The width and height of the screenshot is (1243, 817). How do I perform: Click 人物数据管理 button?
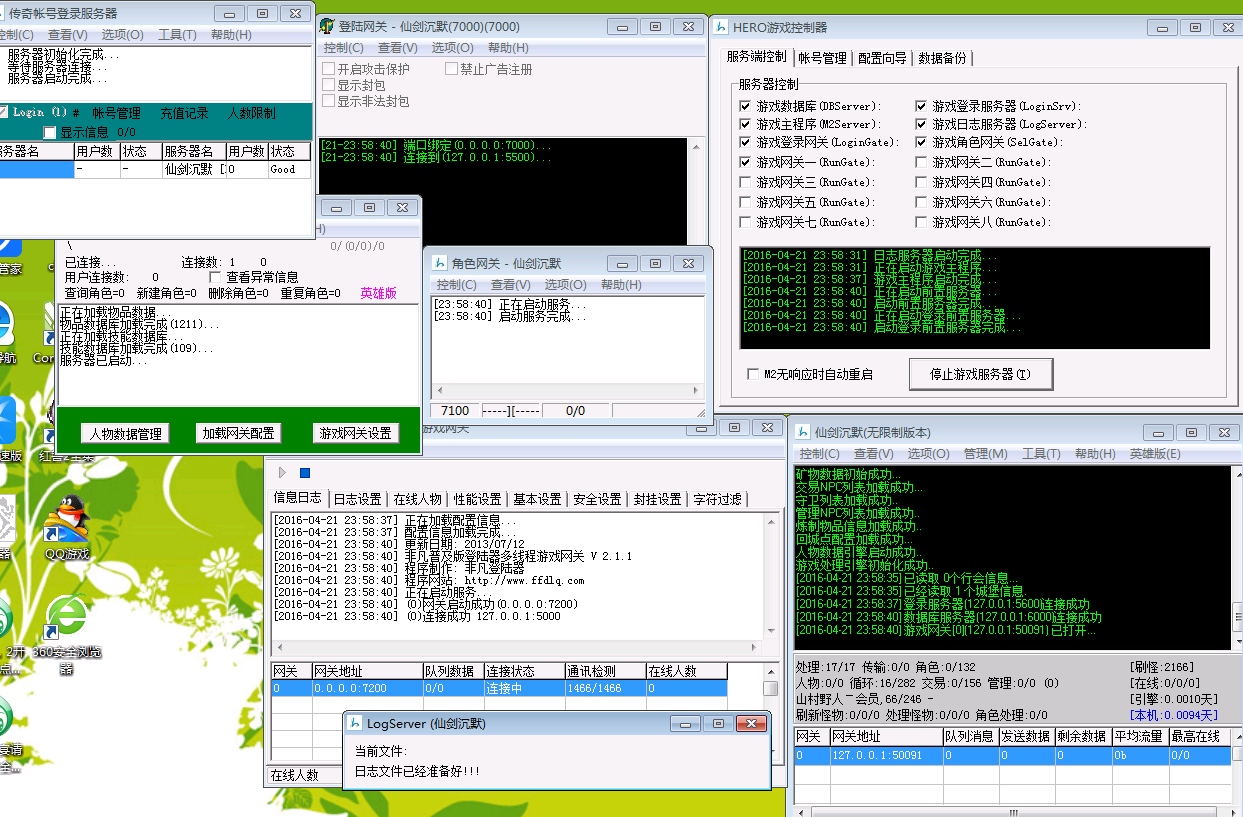coord(125,434)
